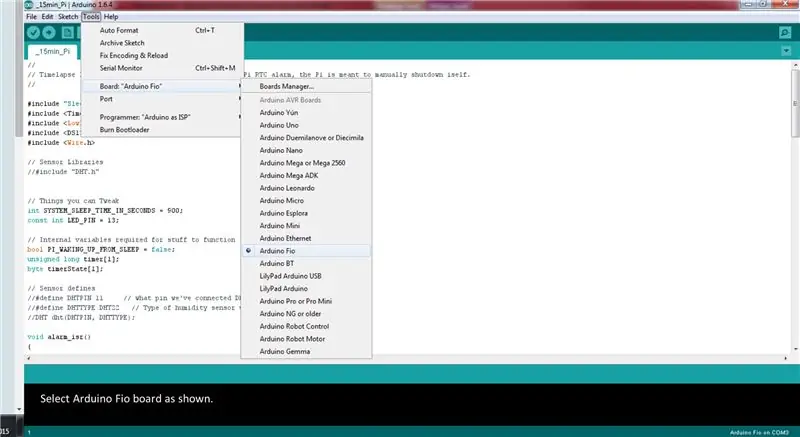
Task: Select the checked Arduino Fio board
Action: pos(306,251)
